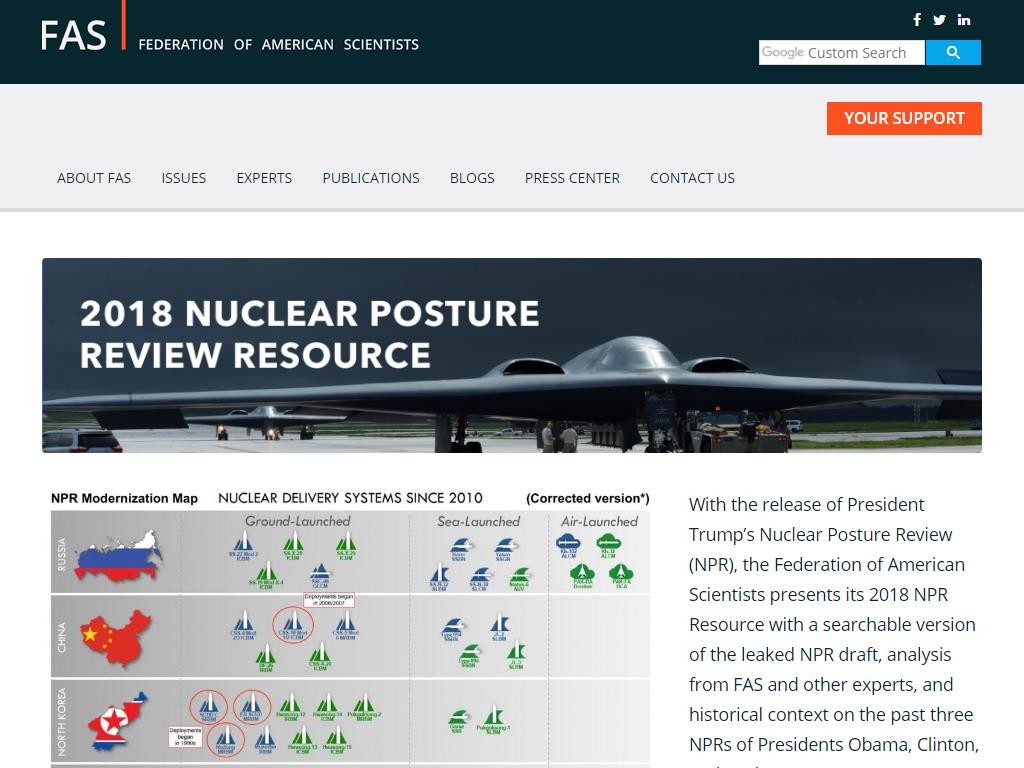Click the 'Ground-Launched' column header

click(298, 521)
